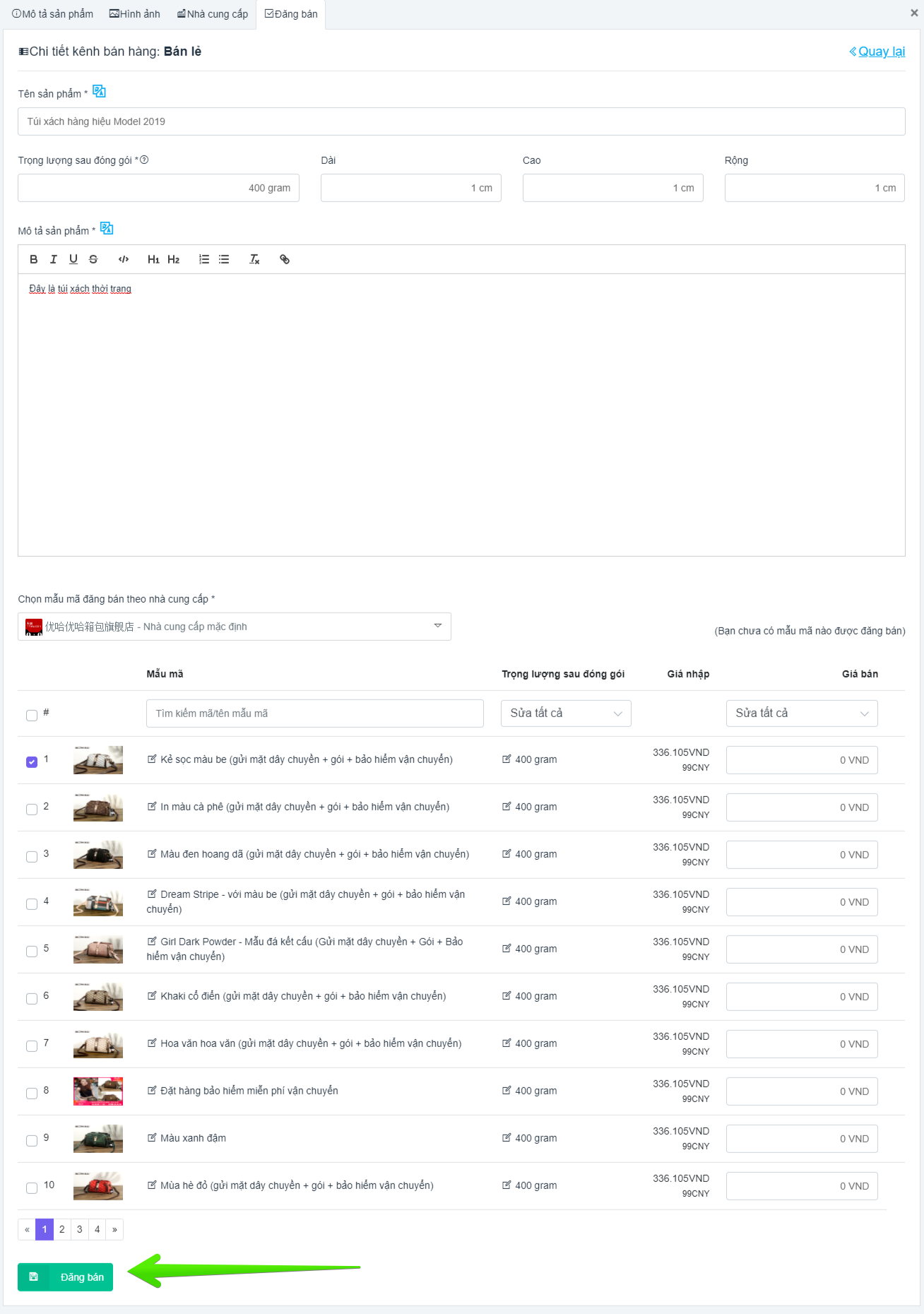Check variant 3 Màu đen hoang dã

32,856
